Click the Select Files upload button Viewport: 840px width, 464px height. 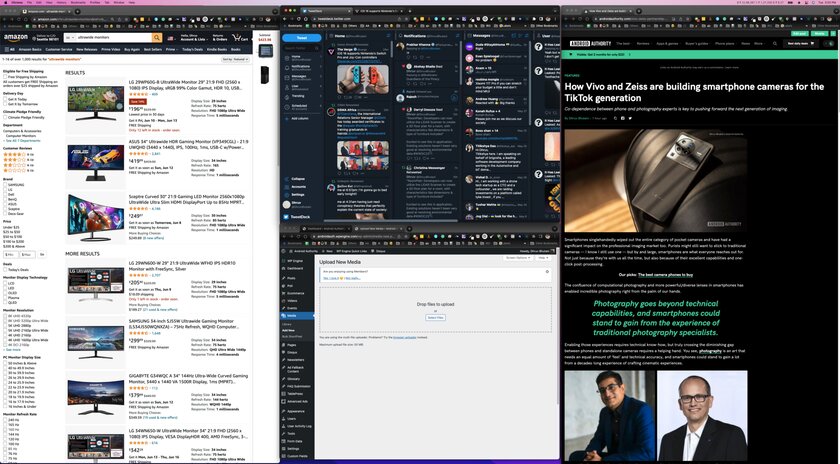436,318
